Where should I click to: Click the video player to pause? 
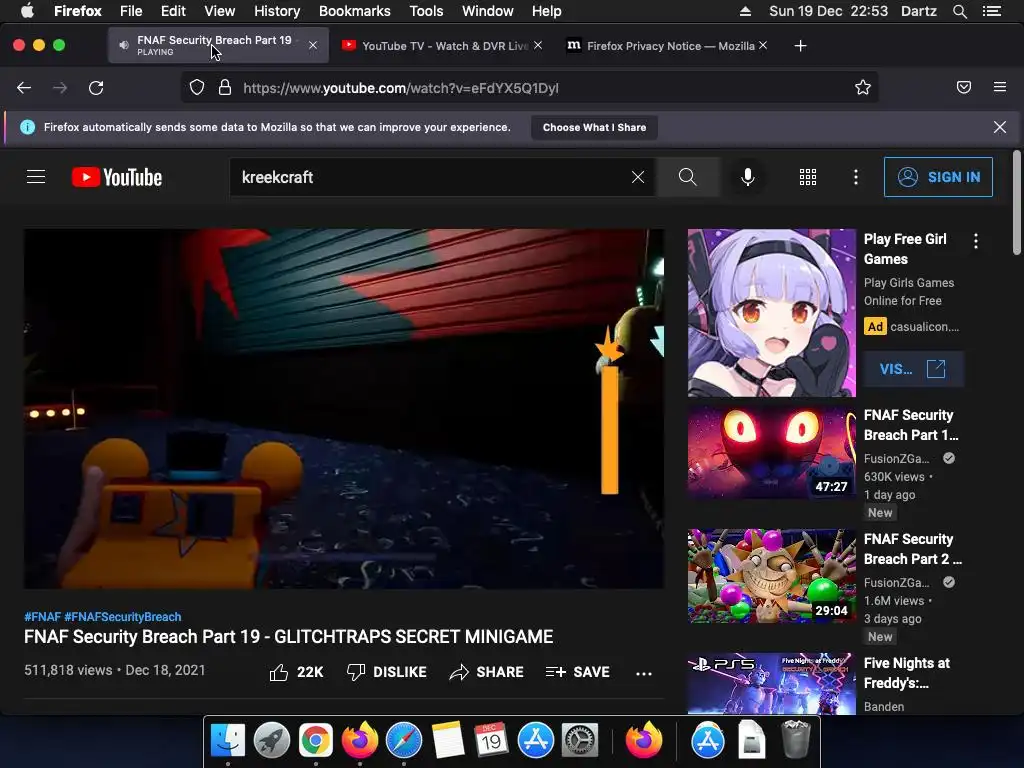[x=344, y=408]
